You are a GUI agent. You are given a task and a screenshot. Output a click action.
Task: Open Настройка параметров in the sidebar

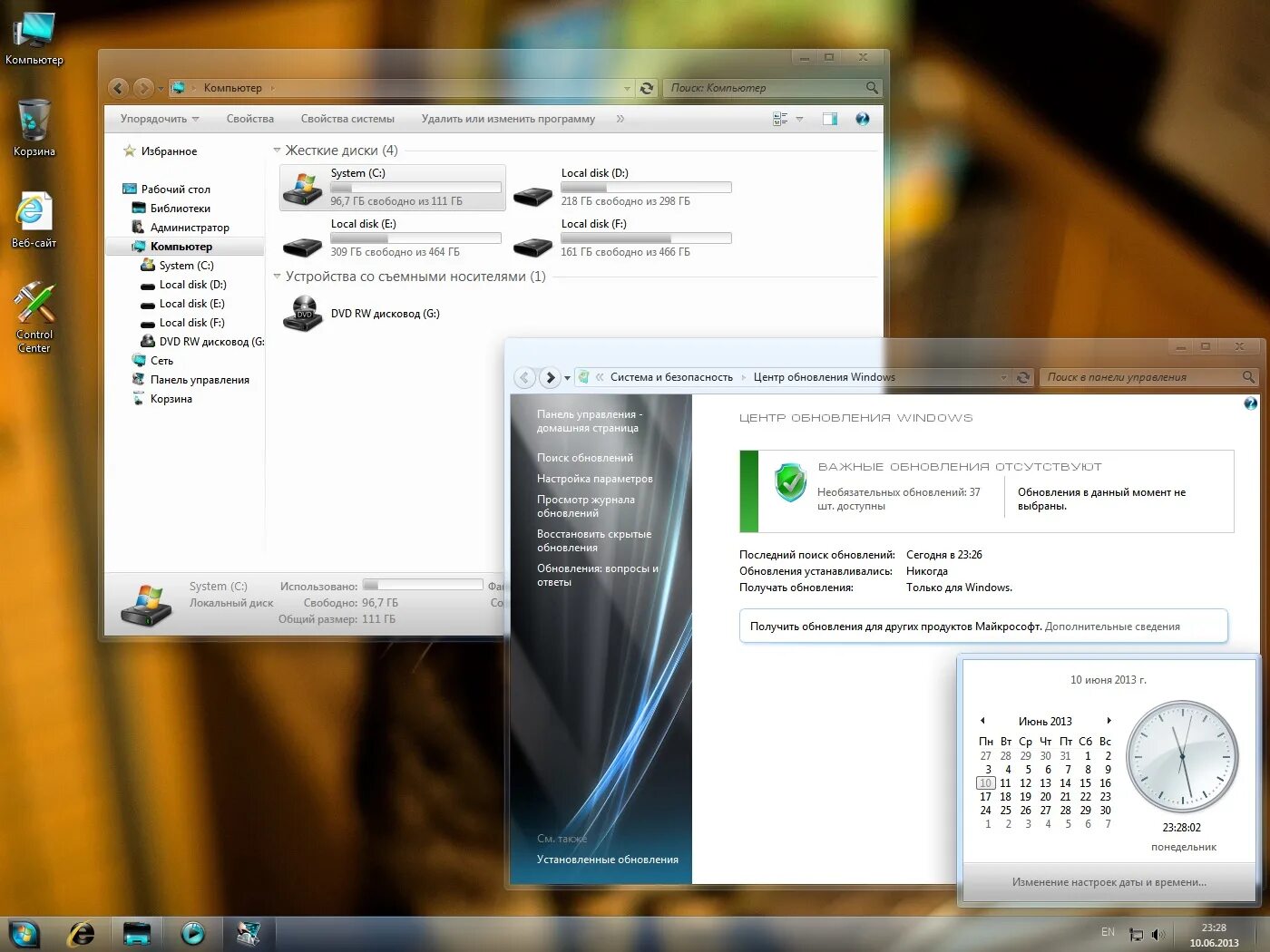pos(595,479)
